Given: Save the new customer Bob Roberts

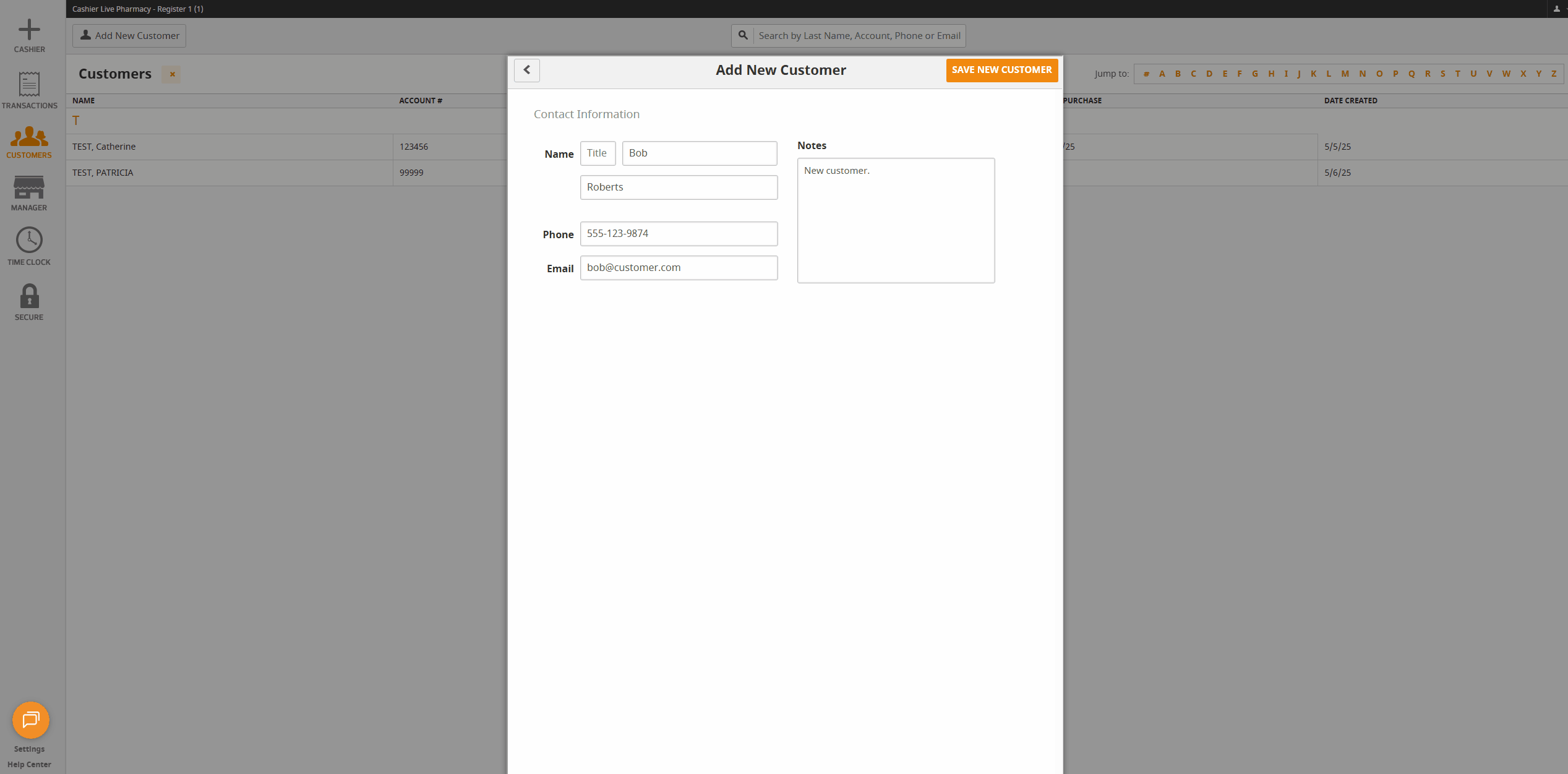Looking at the screenshot, I should tap(1001, 70).
